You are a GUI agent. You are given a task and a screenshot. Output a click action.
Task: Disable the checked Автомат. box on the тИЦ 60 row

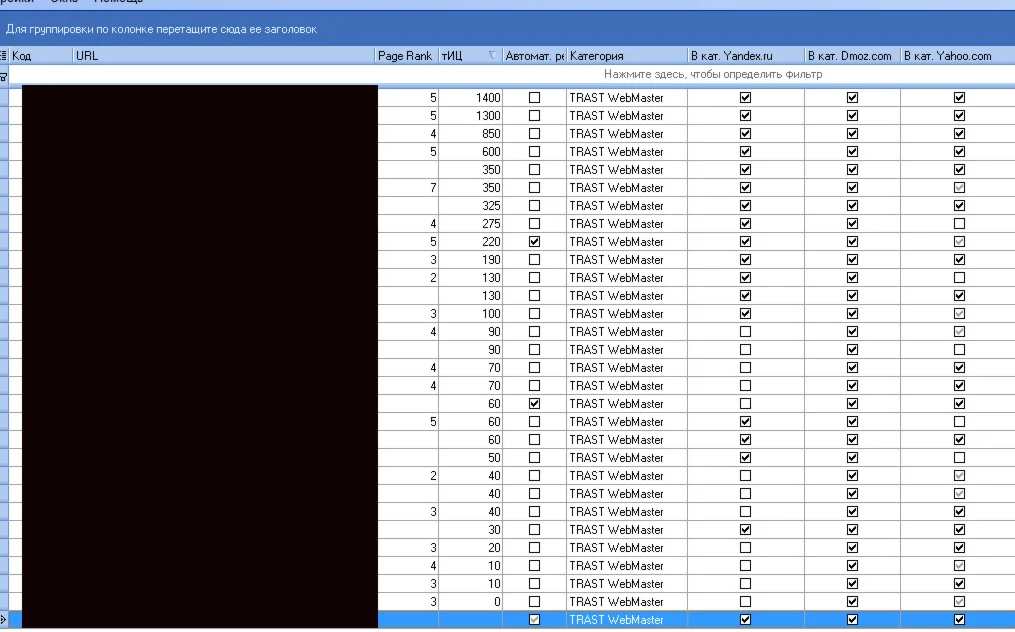534,403
